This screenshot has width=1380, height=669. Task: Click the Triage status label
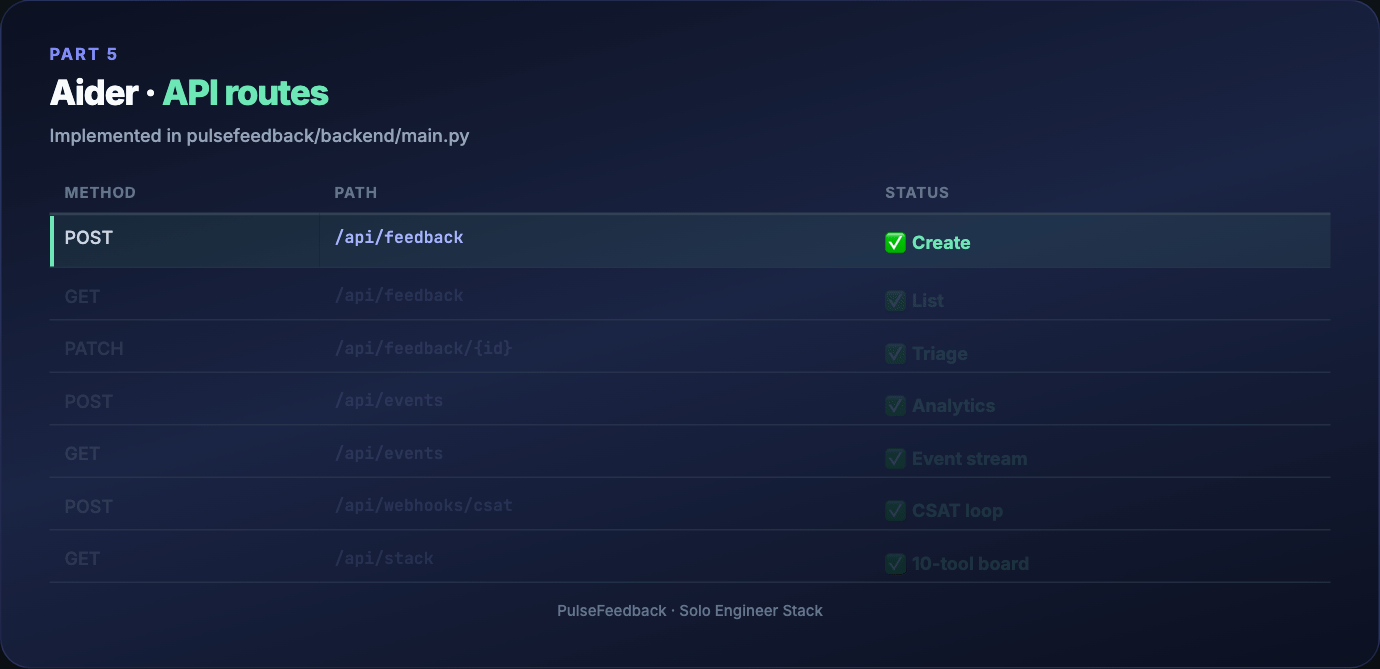click(940, 354)
